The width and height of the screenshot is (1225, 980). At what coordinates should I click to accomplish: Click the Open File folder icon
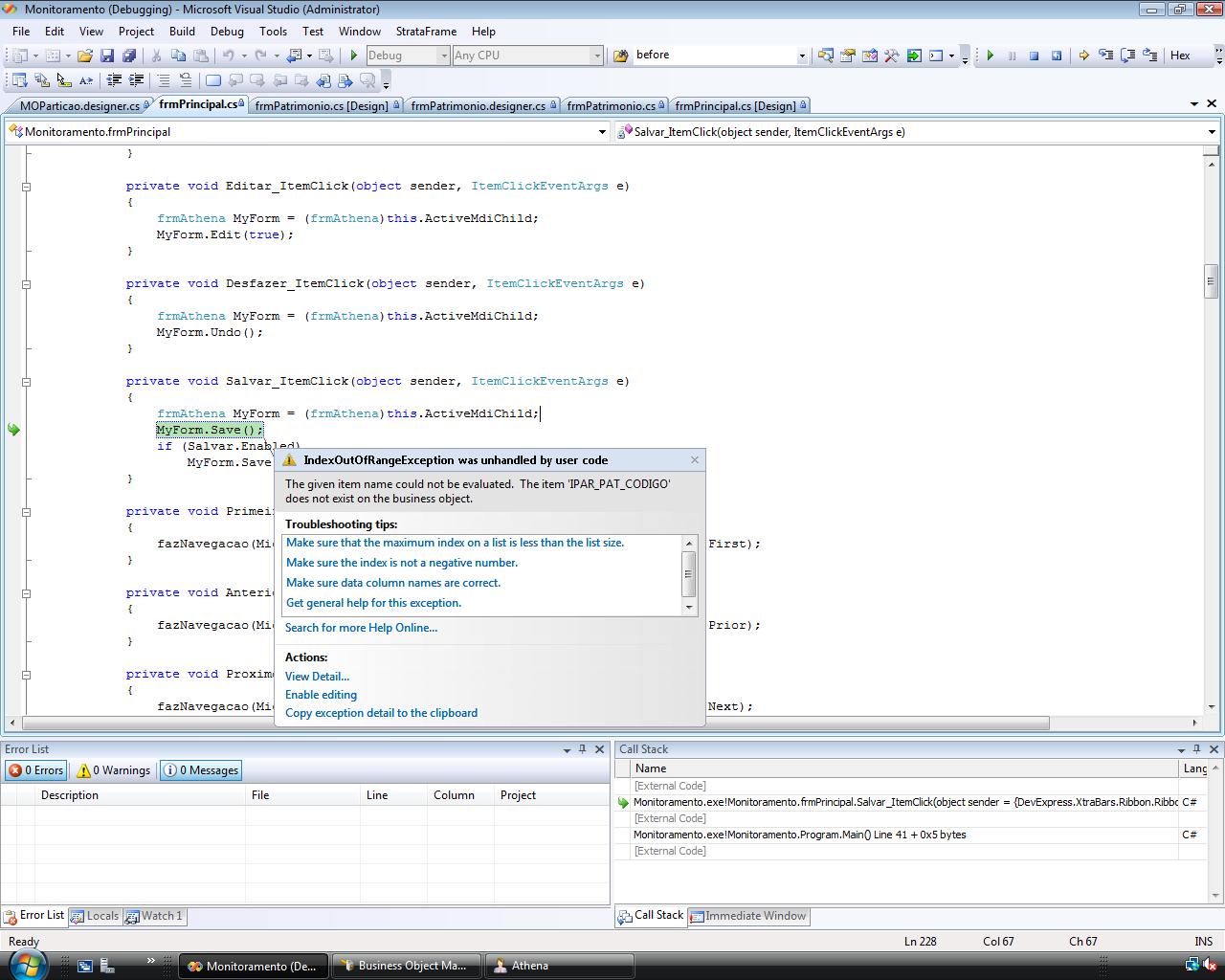(85, 56)
